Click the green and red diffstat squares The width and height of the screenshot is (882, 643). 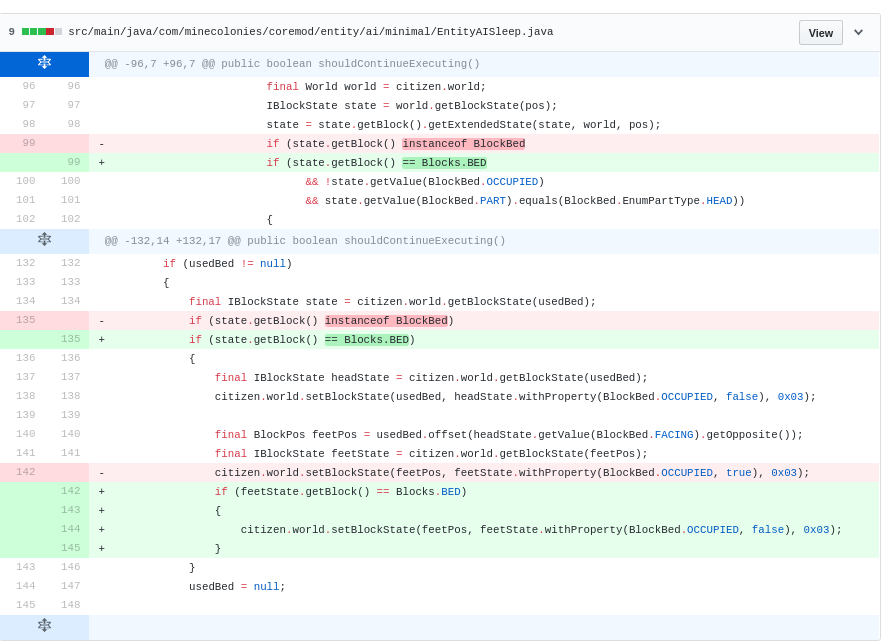42,32
